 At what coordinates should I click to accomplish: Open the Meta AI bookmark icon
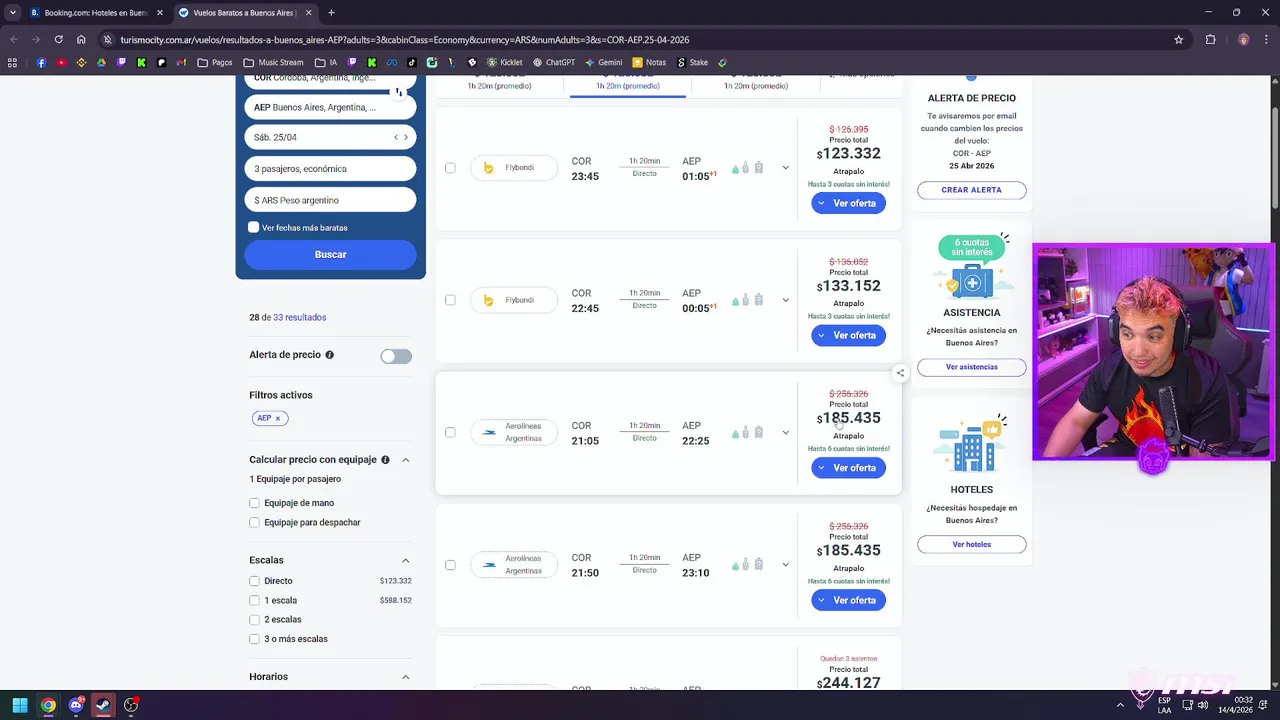coord(392,62)
